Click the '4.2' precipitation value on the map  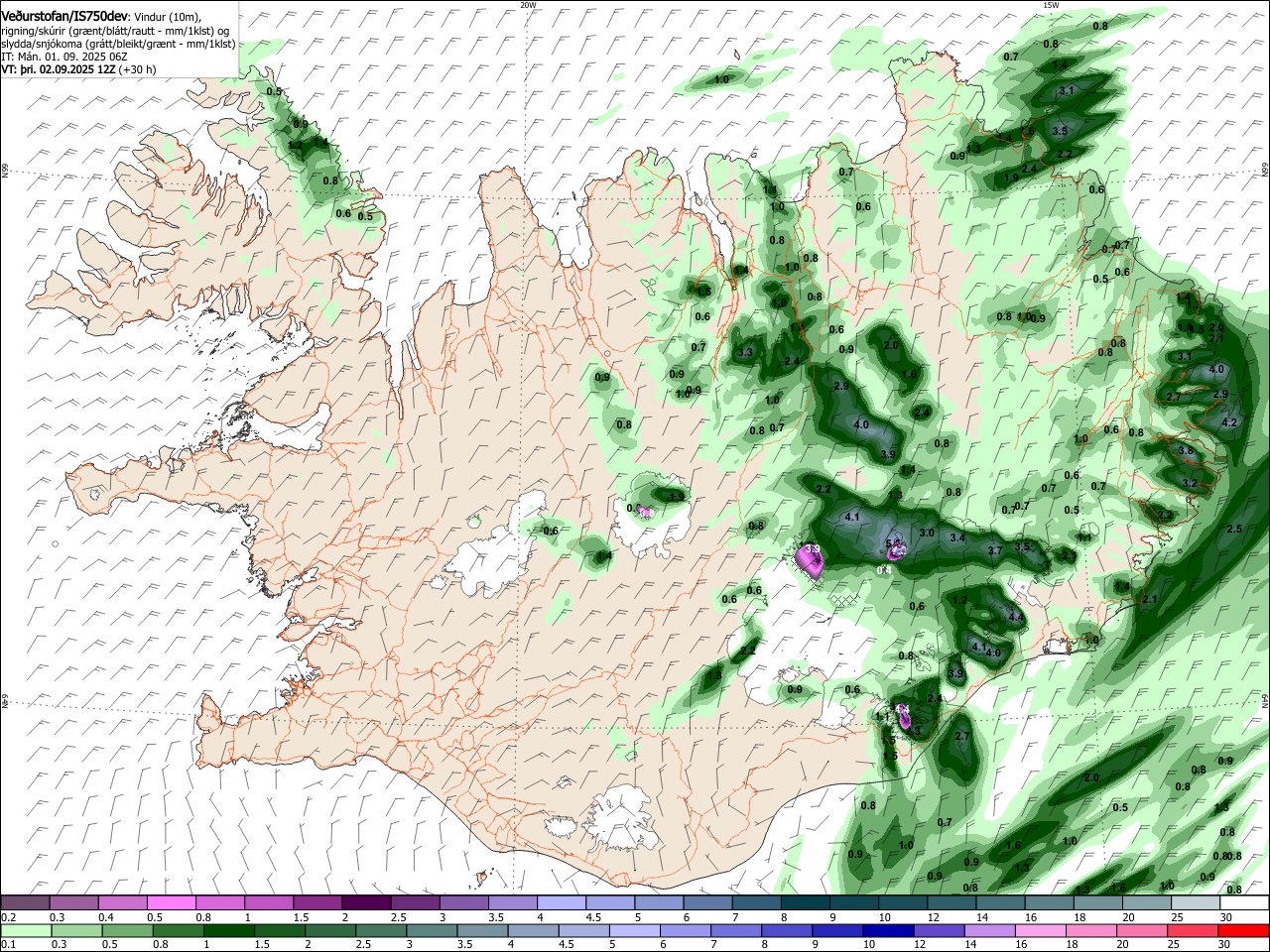[1230, 422]
